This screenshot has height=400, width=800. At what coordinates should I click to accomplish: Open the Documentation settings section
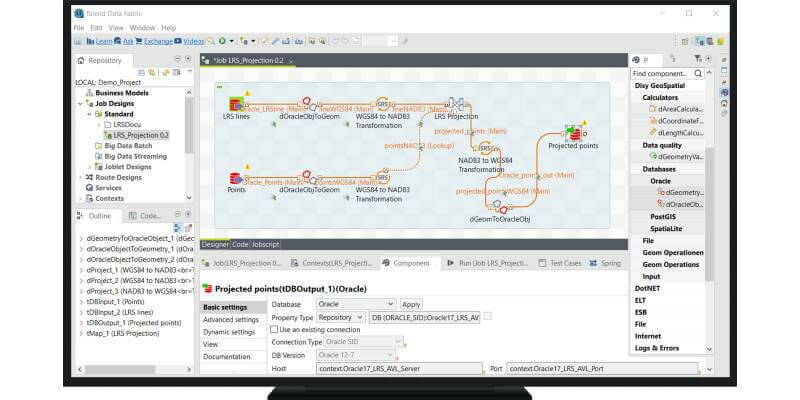pyautogui.click(x=227, y=357)
